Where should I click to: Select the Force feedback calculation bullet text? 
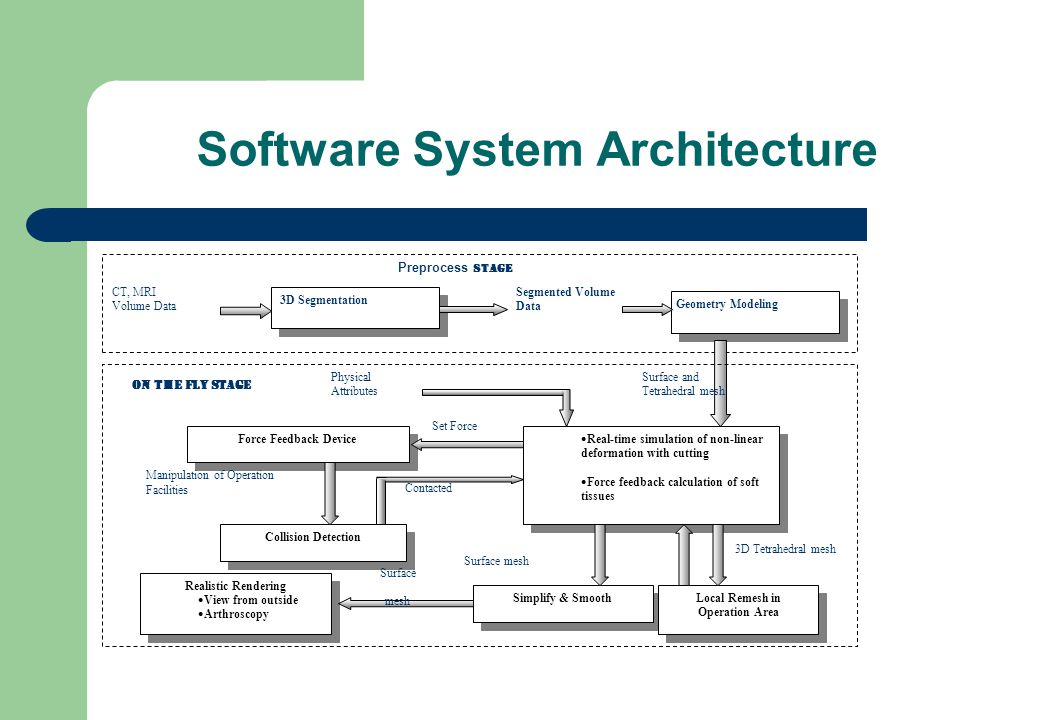click(670, 489)
